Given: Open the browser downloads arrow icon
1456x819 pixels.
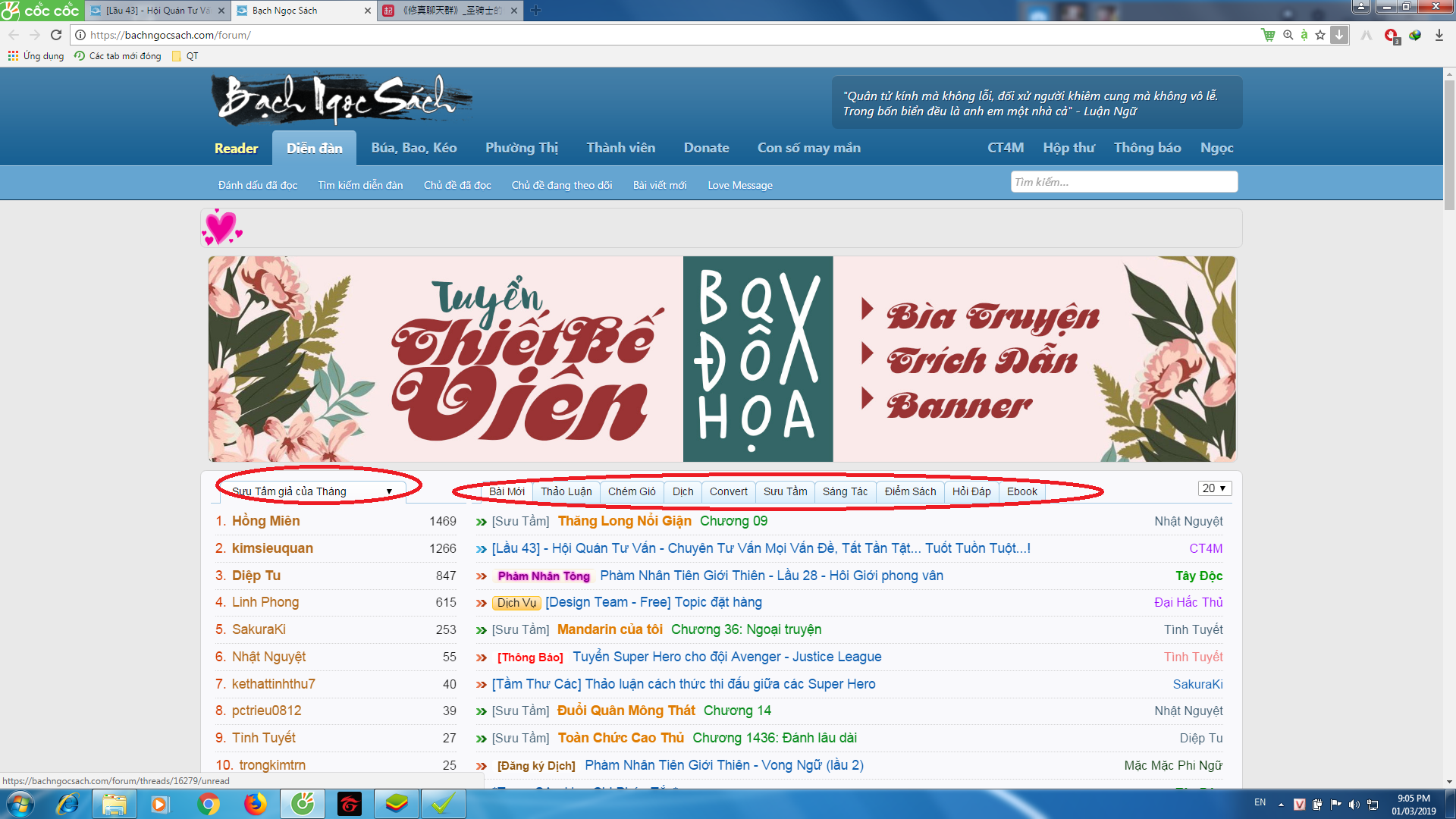Looking at the screenshot, I should pyautogui.click(x=1439, y=35).
